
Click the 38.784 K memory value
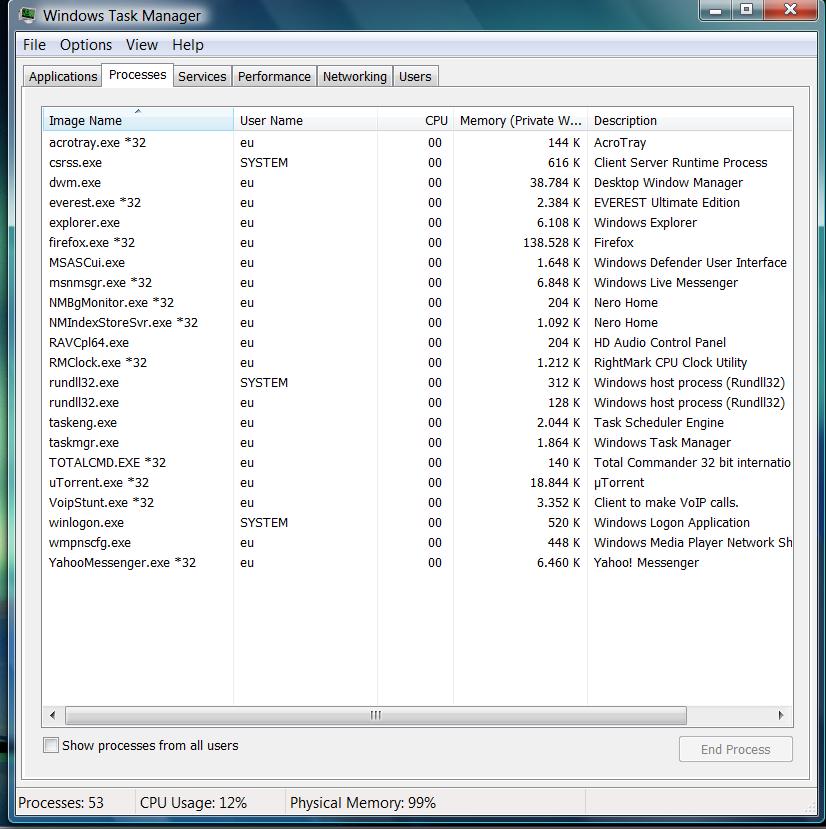pyautogui.click(x=555, y=183)
